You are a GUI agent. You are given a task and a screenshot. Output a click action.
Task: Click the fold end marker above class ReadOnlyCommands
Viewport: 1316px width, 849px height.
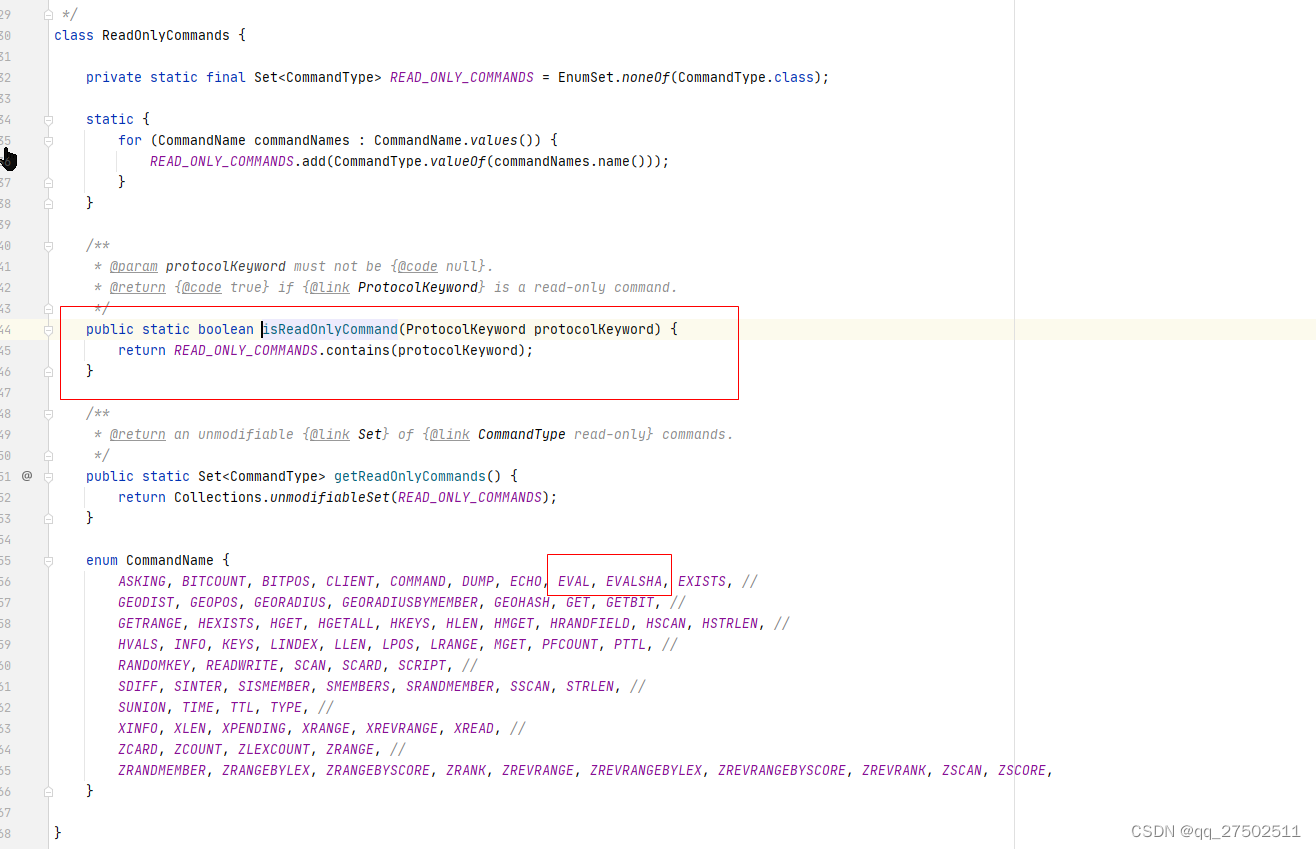click(48, 14)
